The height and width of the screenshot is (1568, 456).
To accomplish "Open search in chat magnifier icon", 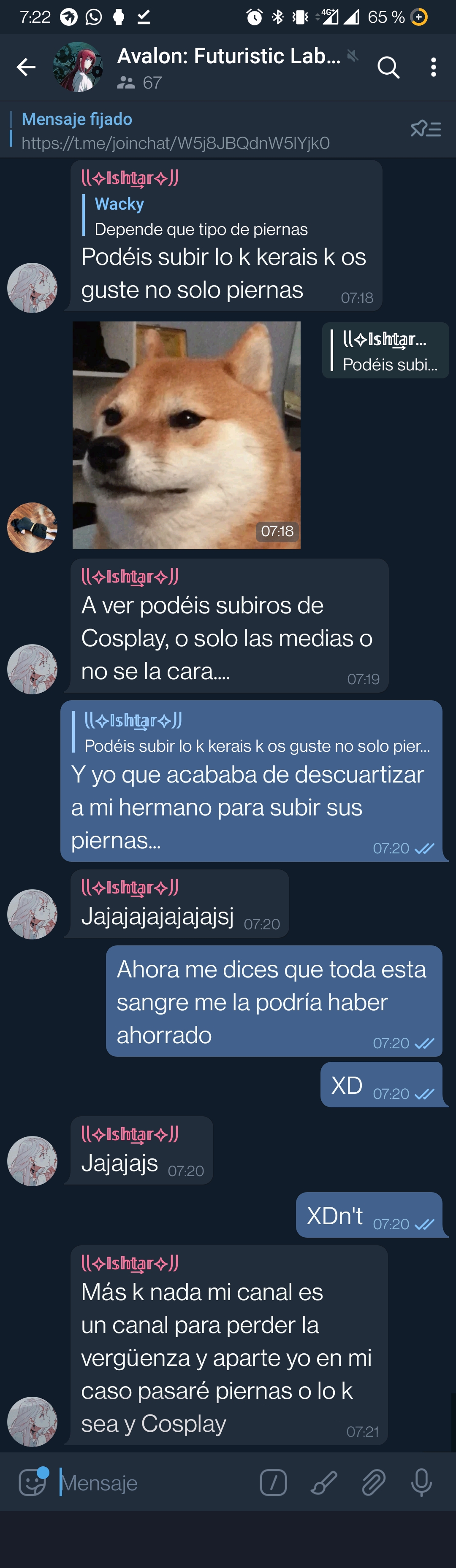I will pos(388,67).
